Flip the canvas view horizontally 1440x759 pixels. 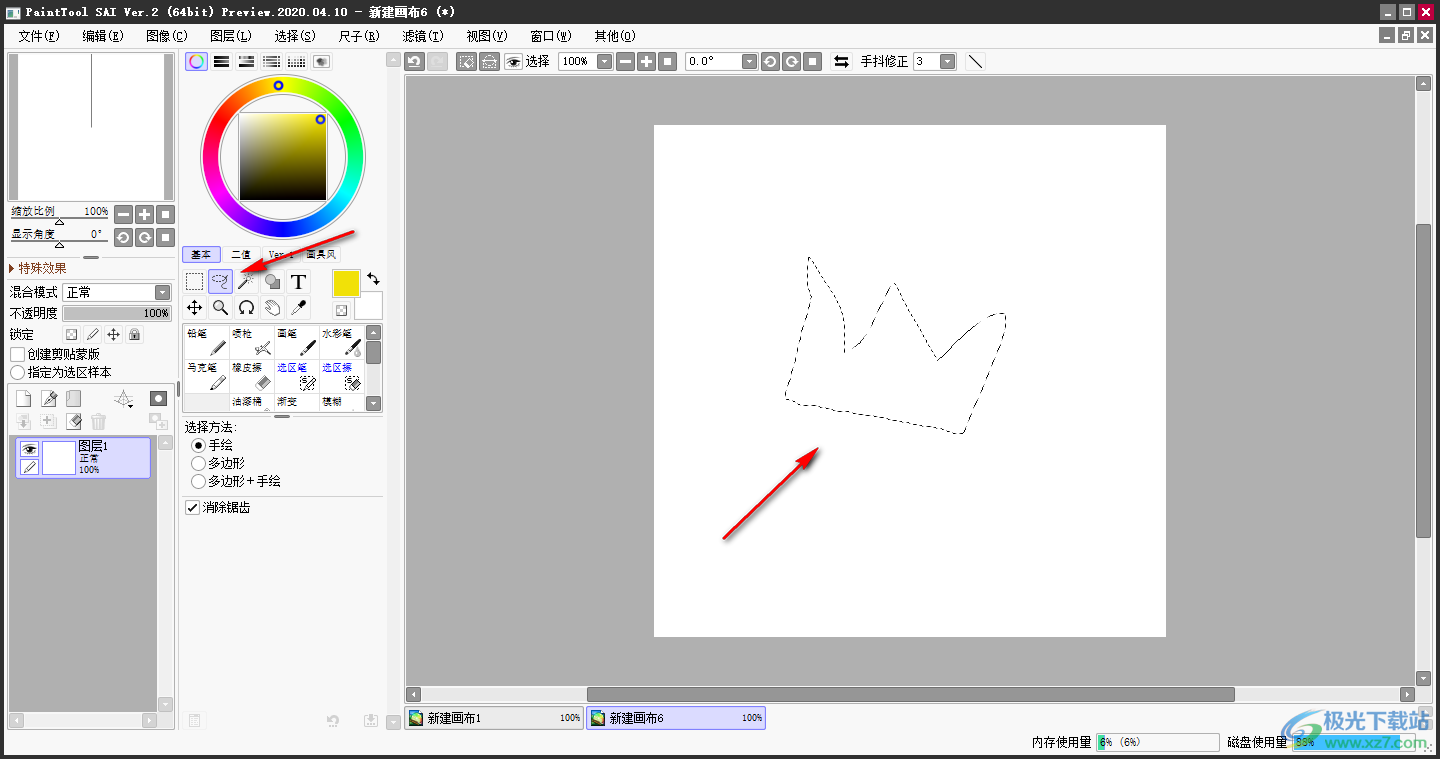pyautogui.click(x=842, y=61)
